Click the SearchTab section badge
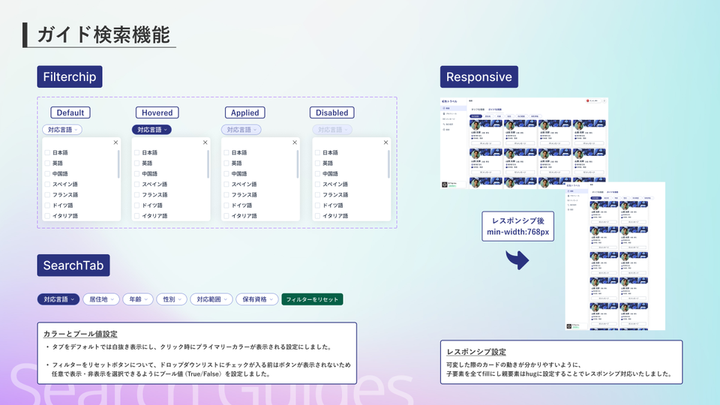This screenshot has width=720, height=405. (x=73, y=265)
